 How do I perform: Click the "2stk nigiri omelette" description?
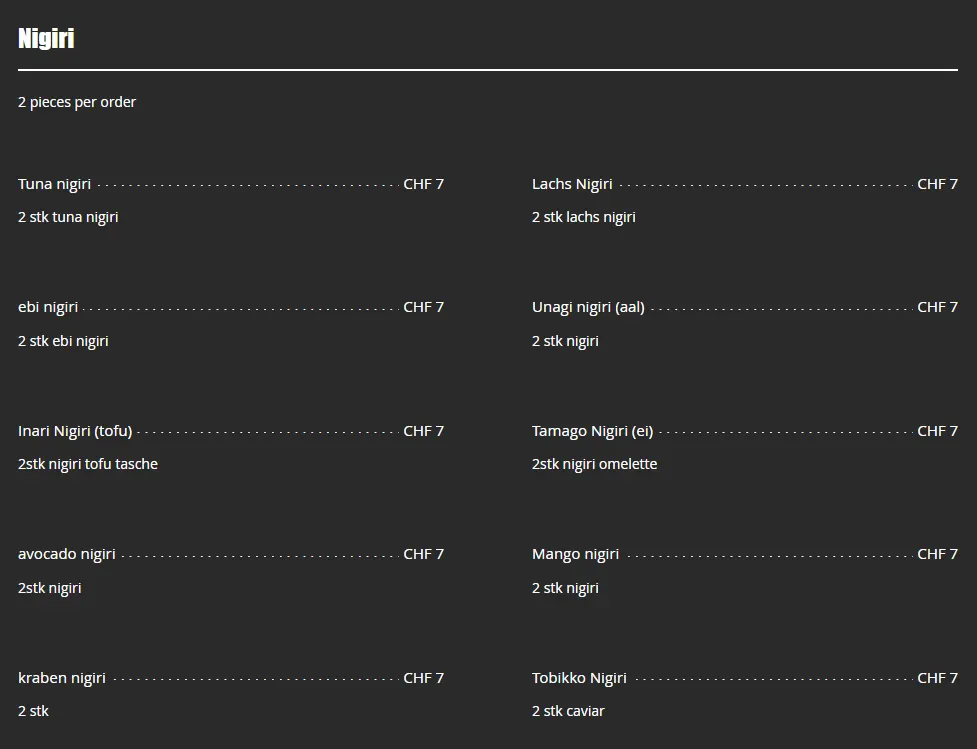(x=594, y=464)
